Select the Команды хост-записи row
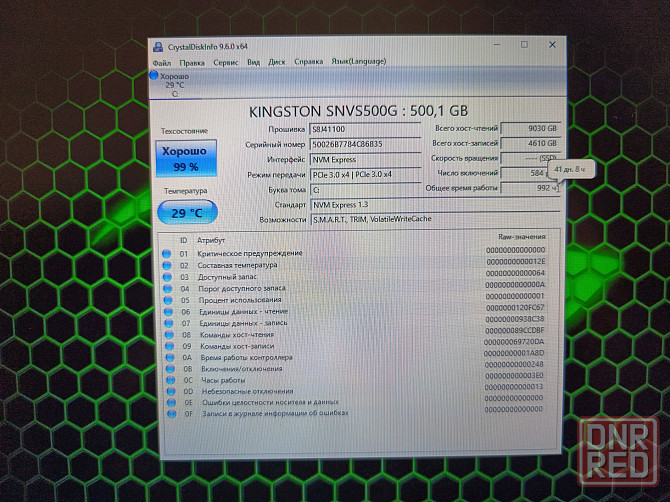 click(355, 344)
